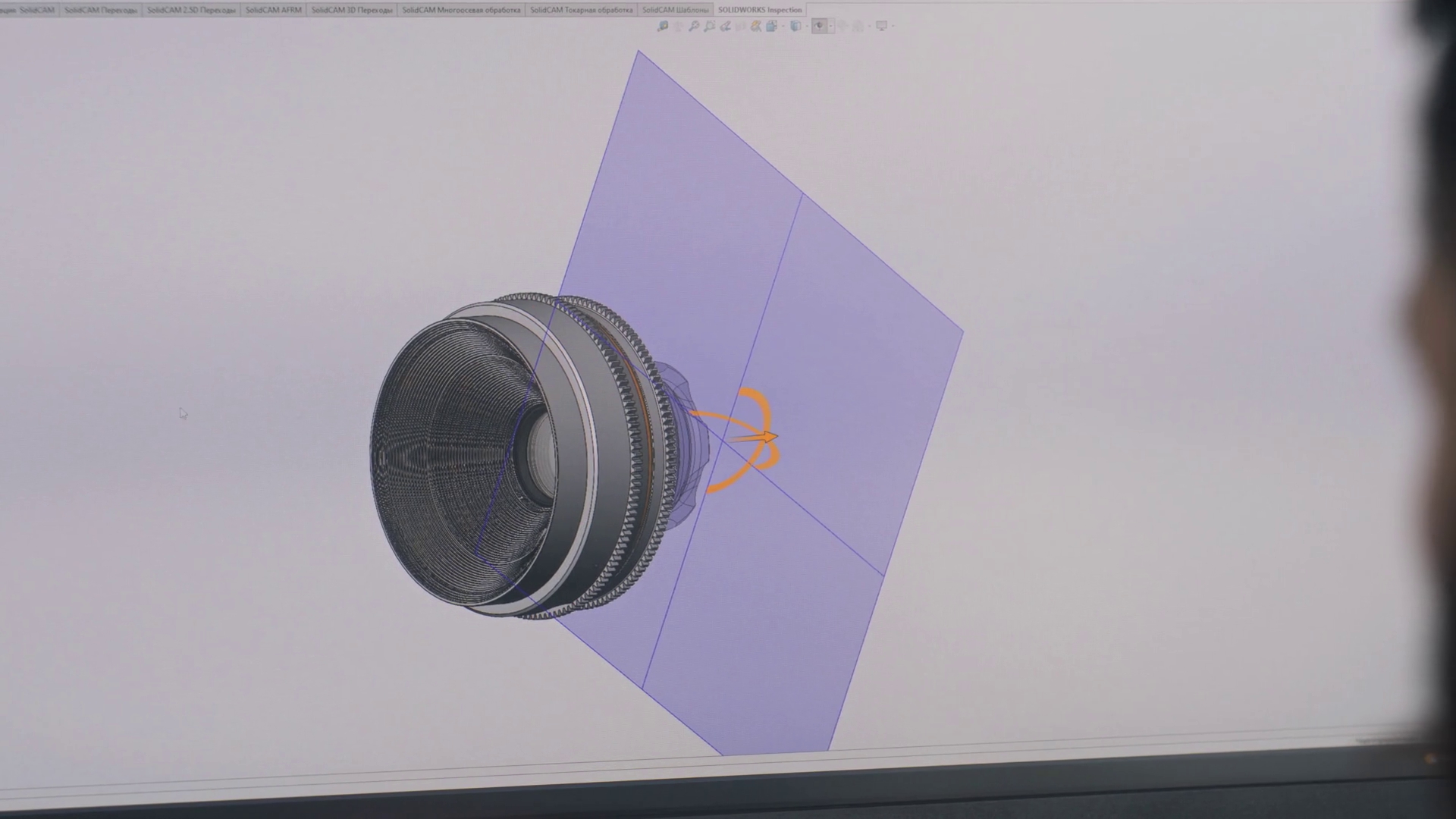Click Display Style icon
Viewport: 1456px width, 819px height.
coord(795,26)
